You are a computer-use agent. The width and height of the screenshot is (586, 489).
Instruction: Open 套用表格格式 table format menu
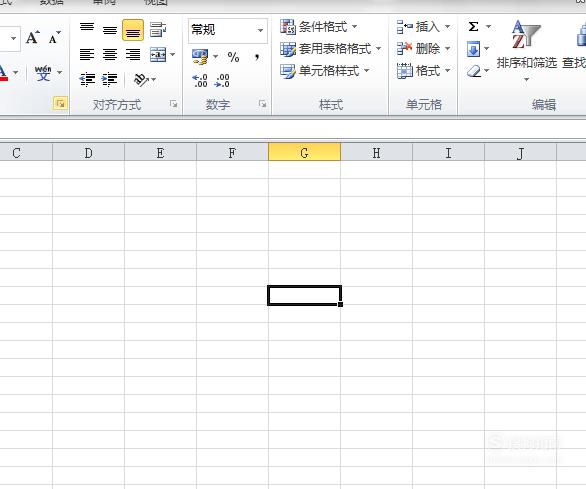pos(330,49)
